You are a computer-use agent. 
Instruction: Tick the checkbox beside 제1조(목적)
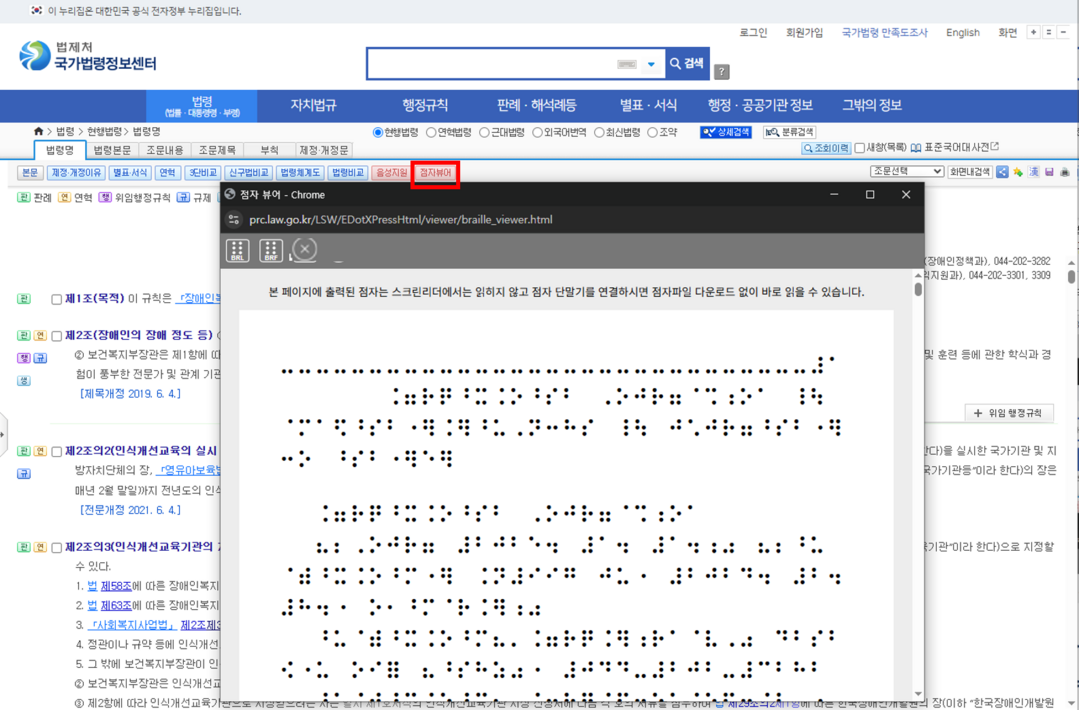point(57,299)
